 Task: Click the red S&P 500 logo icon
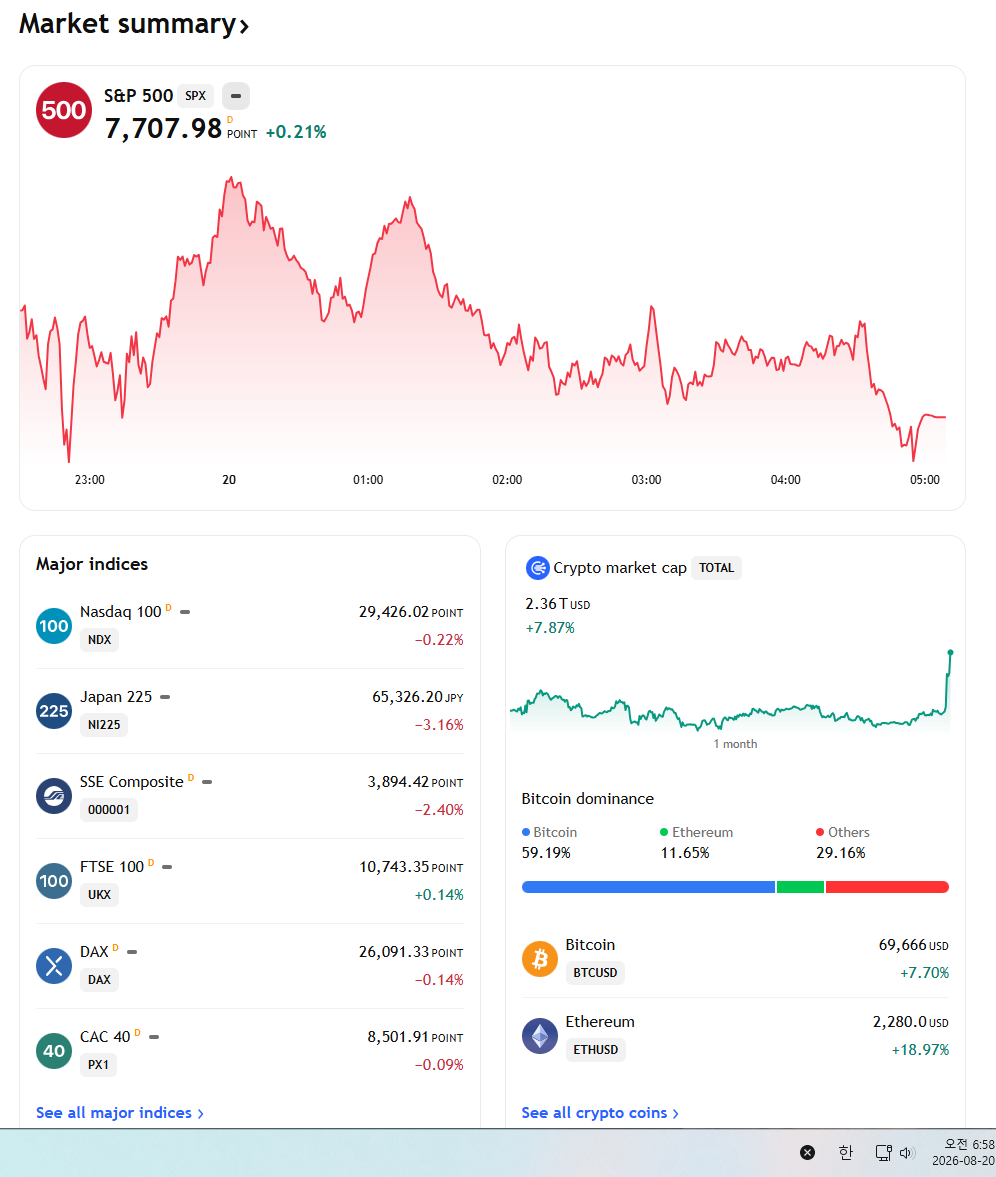pyautogui.click(x=64, y=110)
